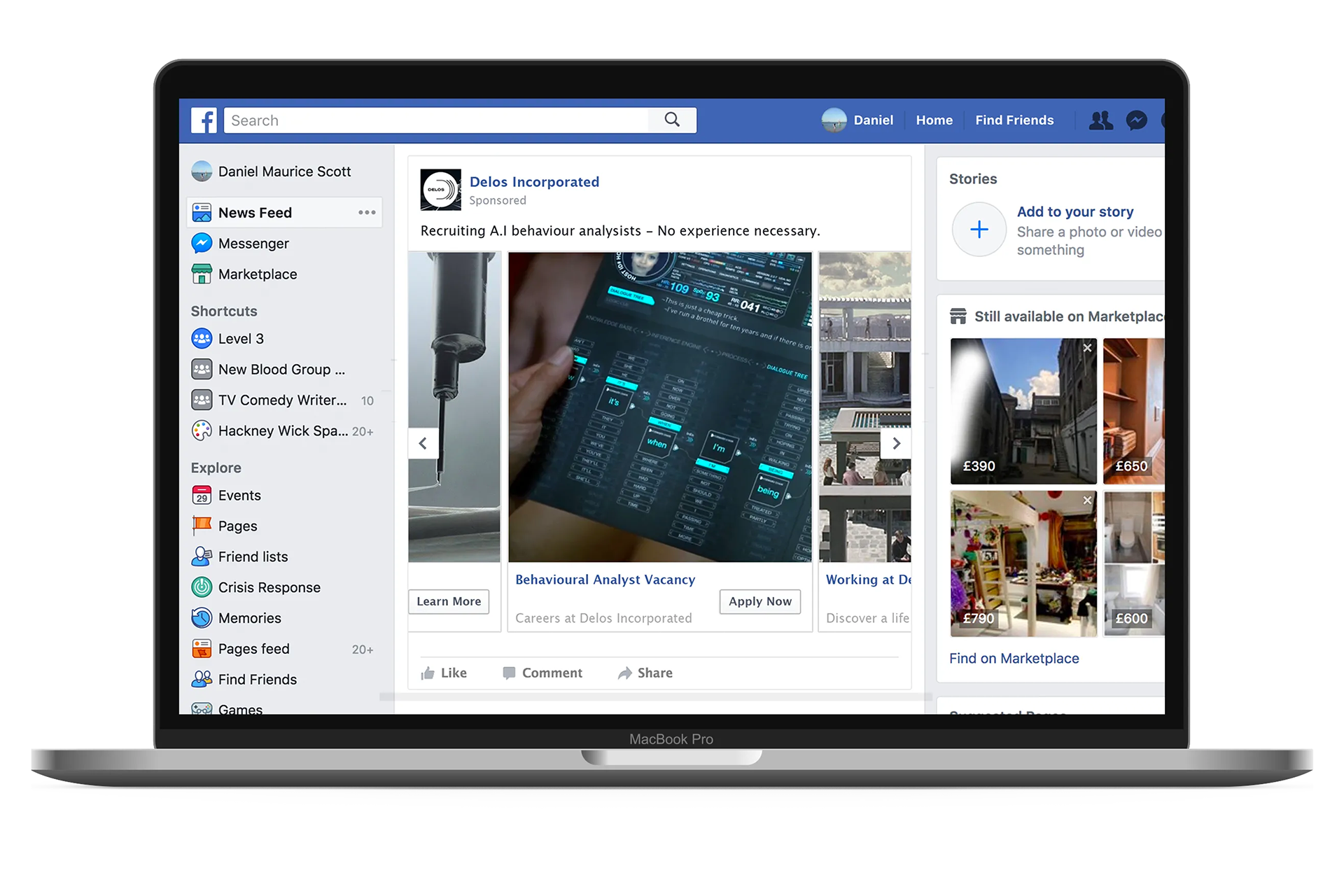Show the next carousel card

point(896,443)
